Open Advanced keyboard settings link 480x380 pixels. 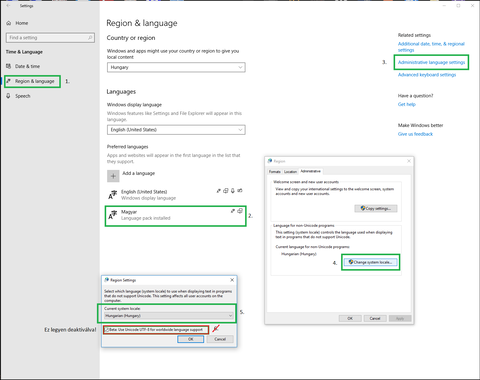[427, 75]
